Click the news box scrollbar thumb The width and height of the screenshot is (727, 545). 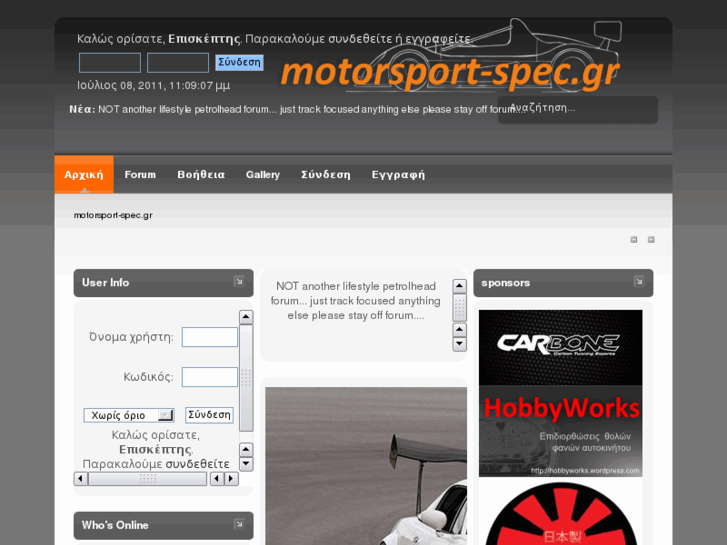pyautogui.click(x=459, y=308)
